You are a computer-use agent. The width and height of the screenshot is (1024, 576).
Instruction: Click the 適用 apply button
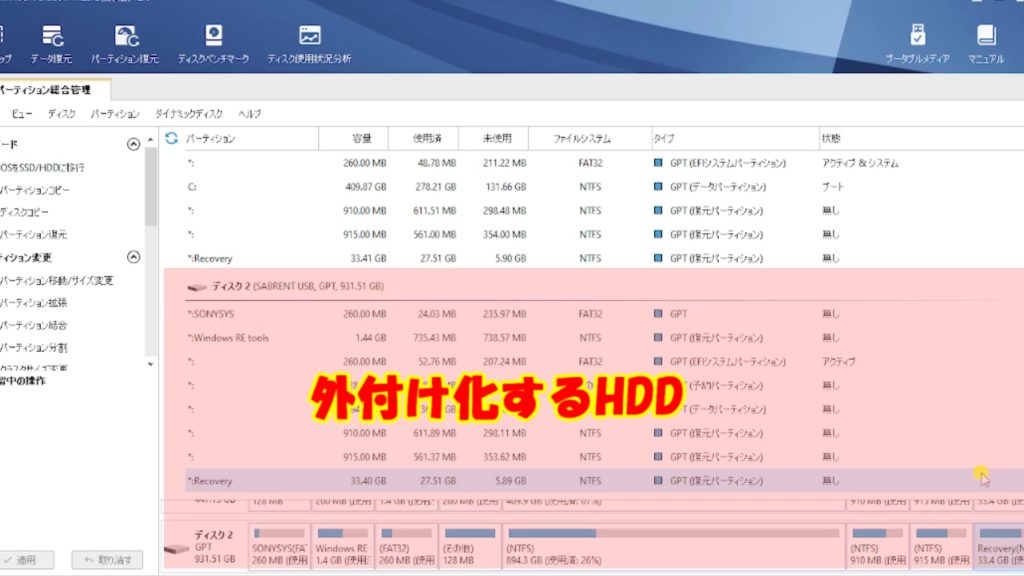click(24, 560)
